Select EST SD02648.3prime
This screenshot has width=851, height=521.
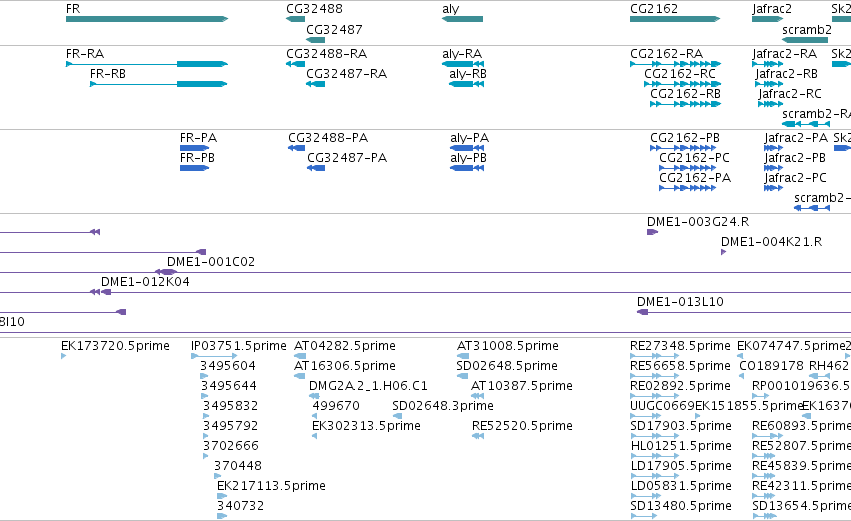pos(442,406)
